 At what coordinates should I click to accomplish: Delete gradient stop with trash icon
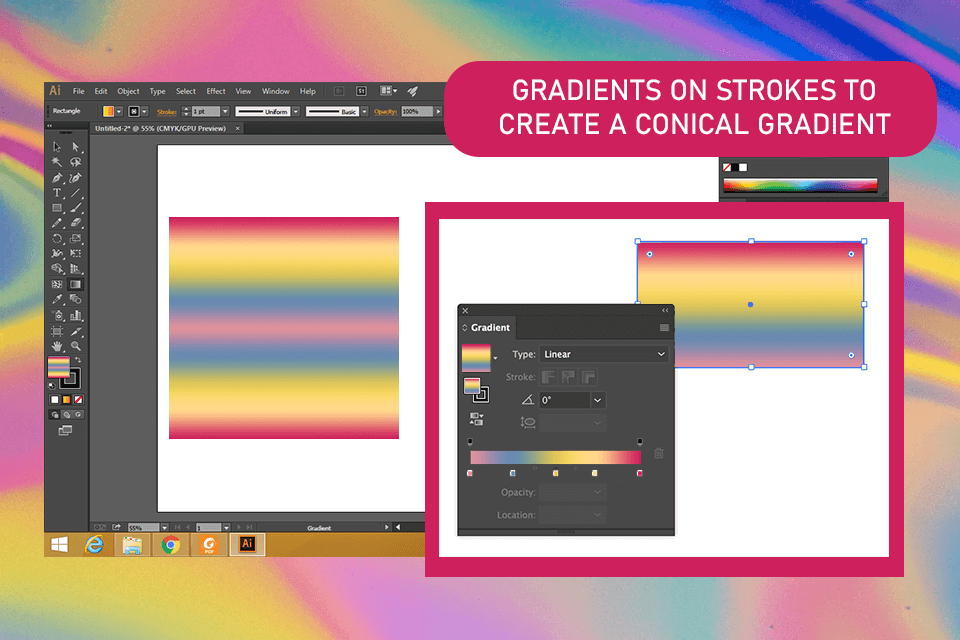tap(659, 453)
